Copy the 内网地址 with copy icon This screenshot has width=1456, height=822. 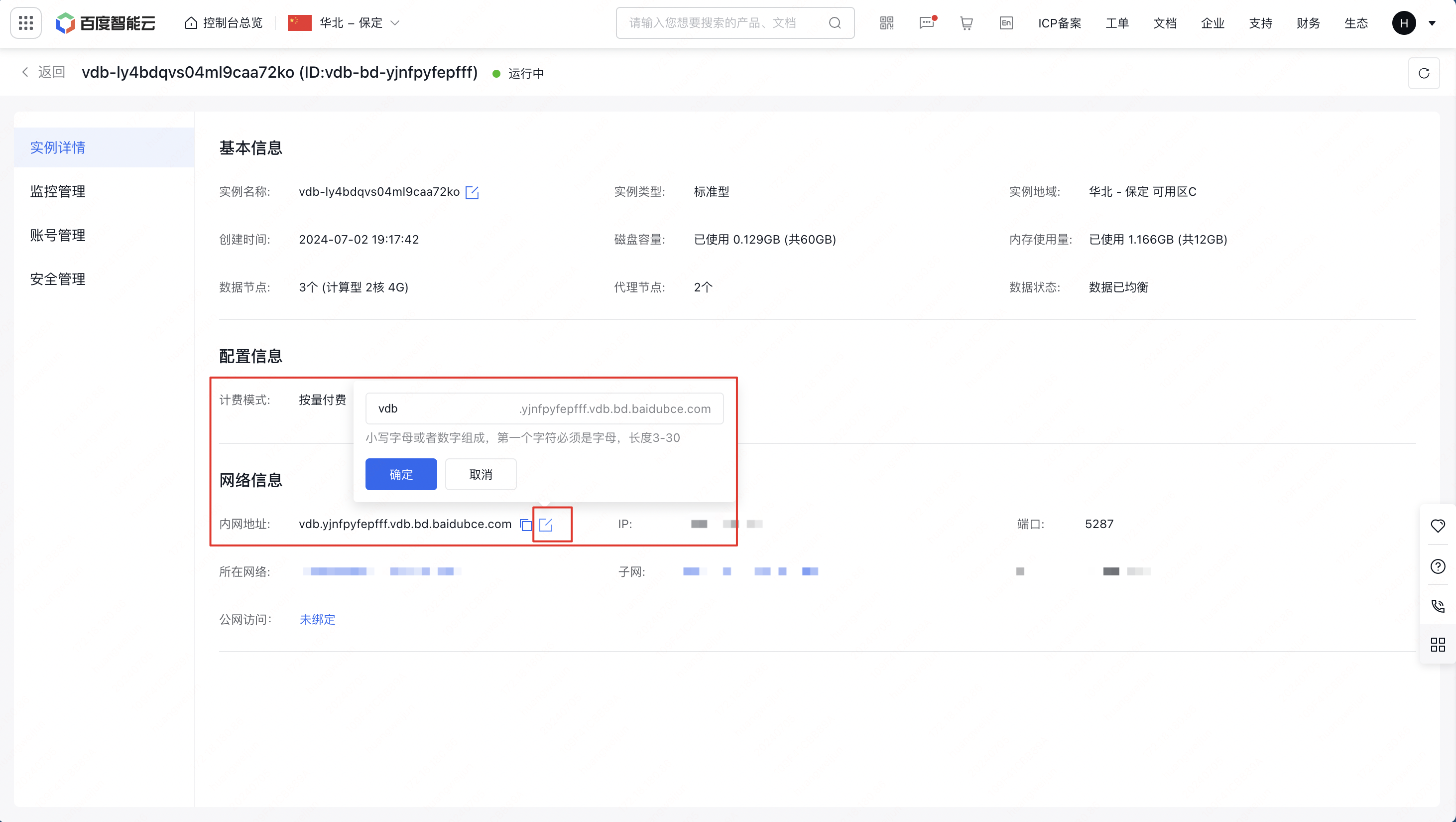point(526,525)
